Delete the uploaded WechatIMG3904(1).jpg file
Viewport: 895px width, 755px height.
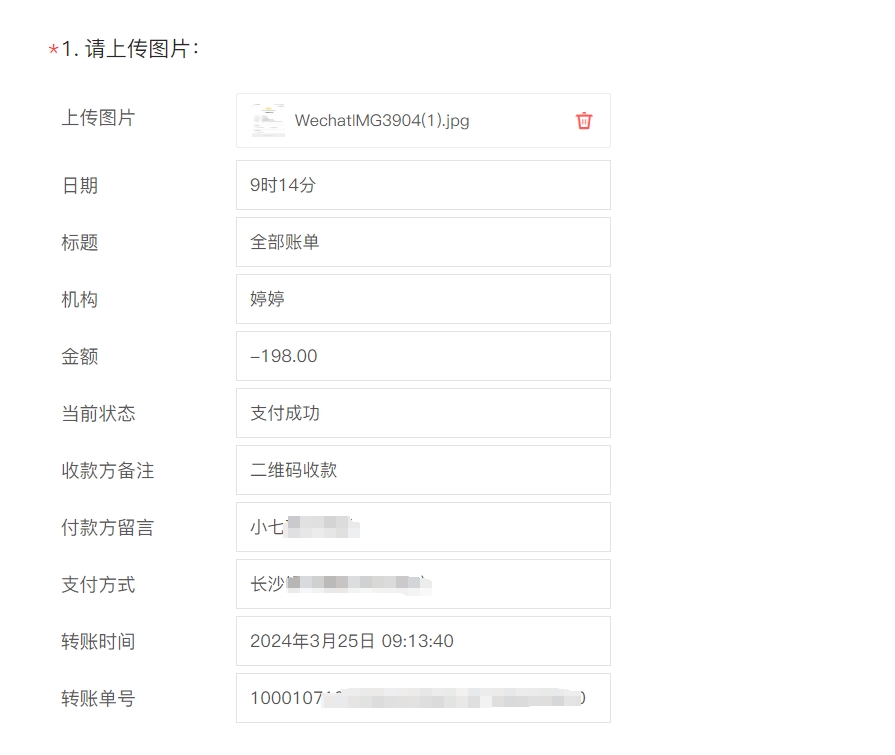click(x=584, y=121)
